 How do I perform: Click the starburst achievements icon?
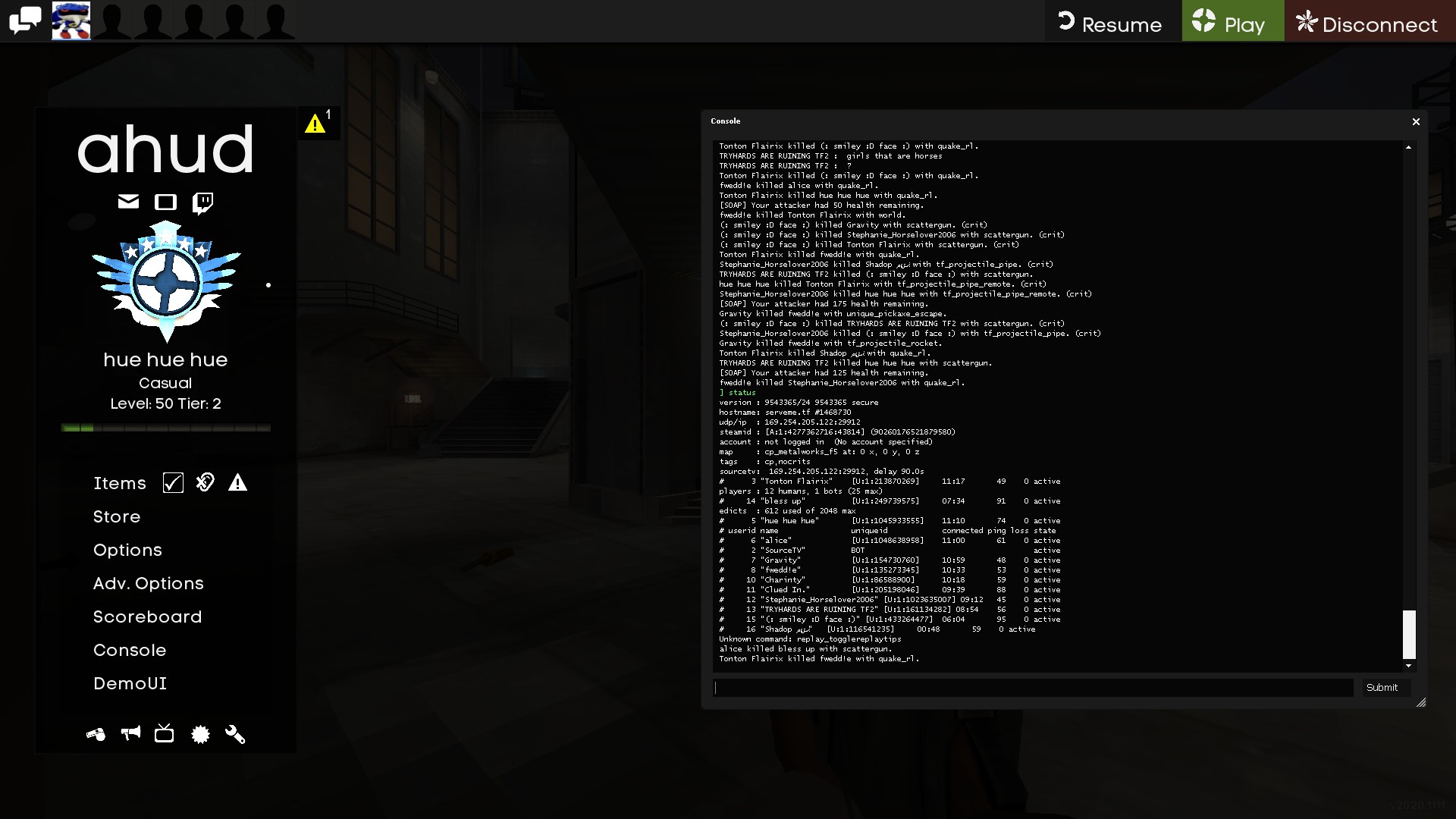click(x=200, y=734)
